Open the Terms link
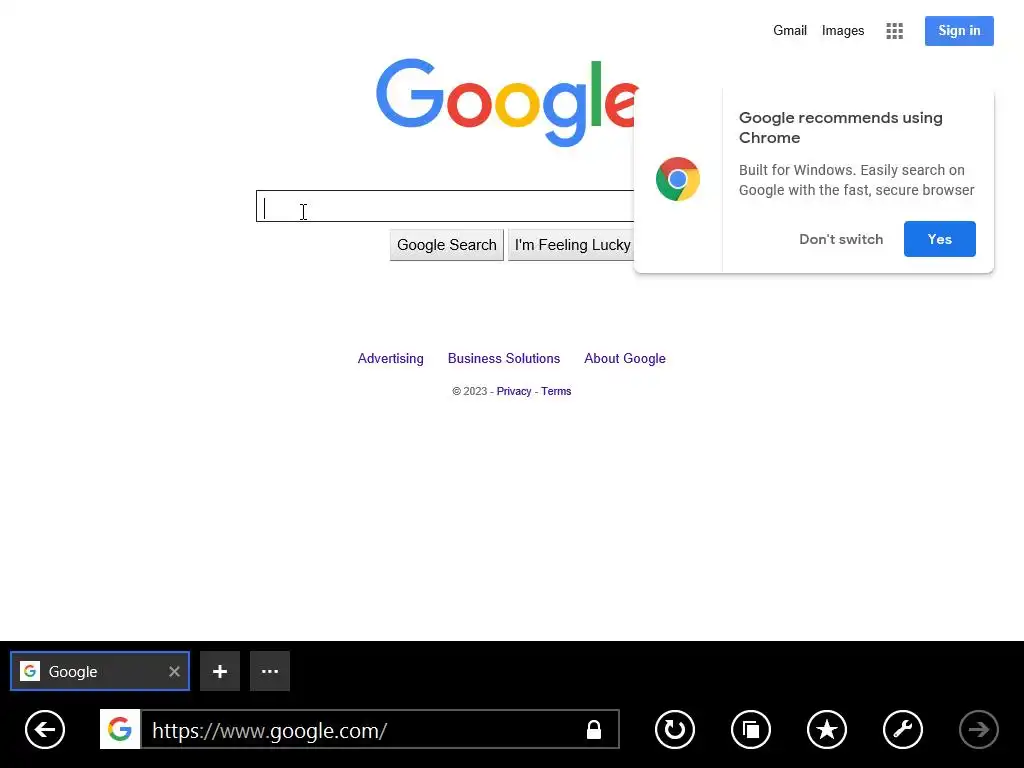 tap(556, 391)
